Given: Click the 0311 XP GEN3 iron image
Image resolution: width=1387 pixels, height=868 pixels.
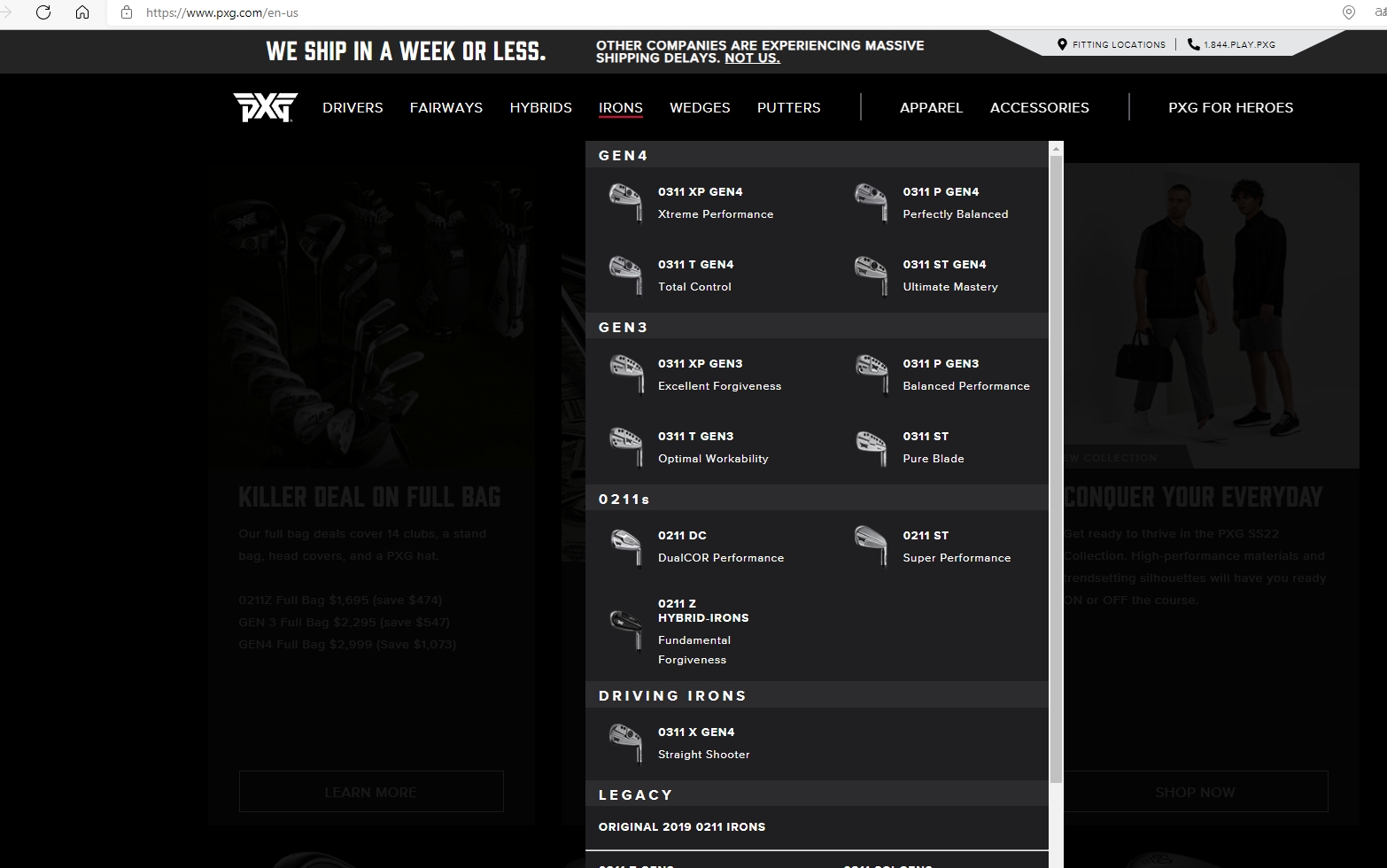Looking at the screenshot, I should click(625, 375).
